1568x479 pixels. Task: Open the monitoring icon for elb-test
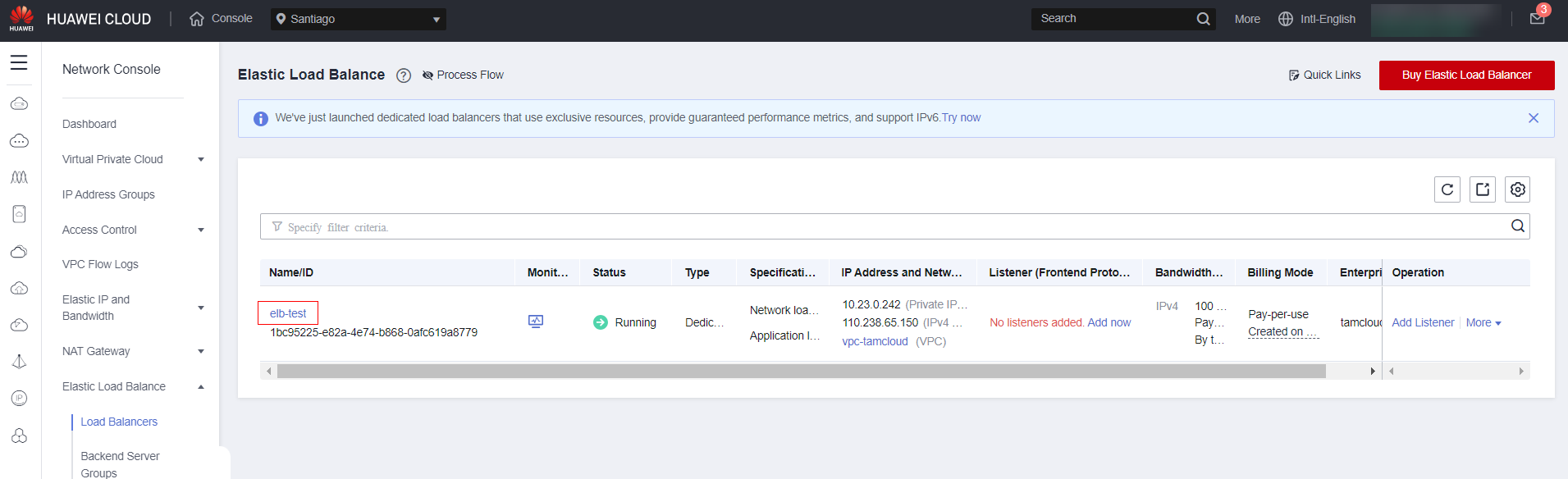pyautogui.click(x=536, y=322)
